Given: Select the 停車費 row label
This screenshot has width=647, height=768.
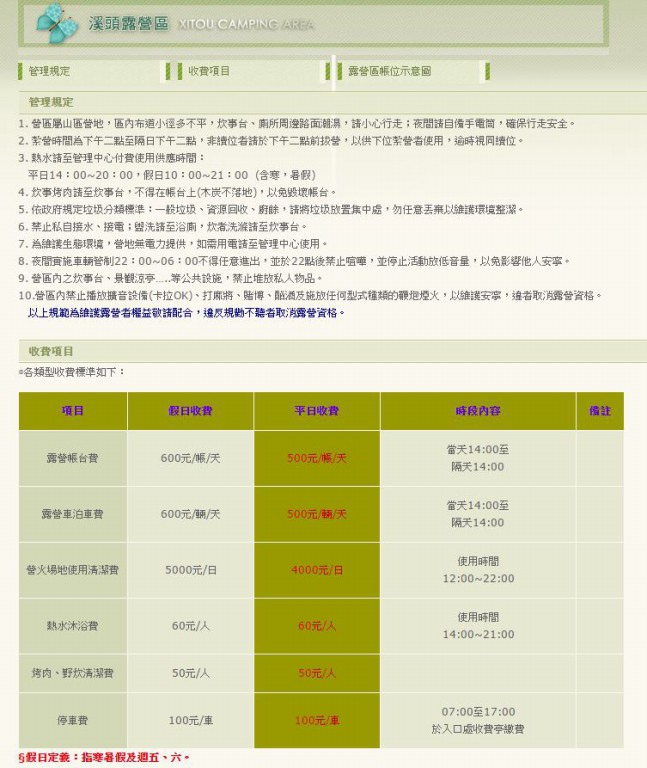Looking at the screenshot, I should tap(72, 720).
